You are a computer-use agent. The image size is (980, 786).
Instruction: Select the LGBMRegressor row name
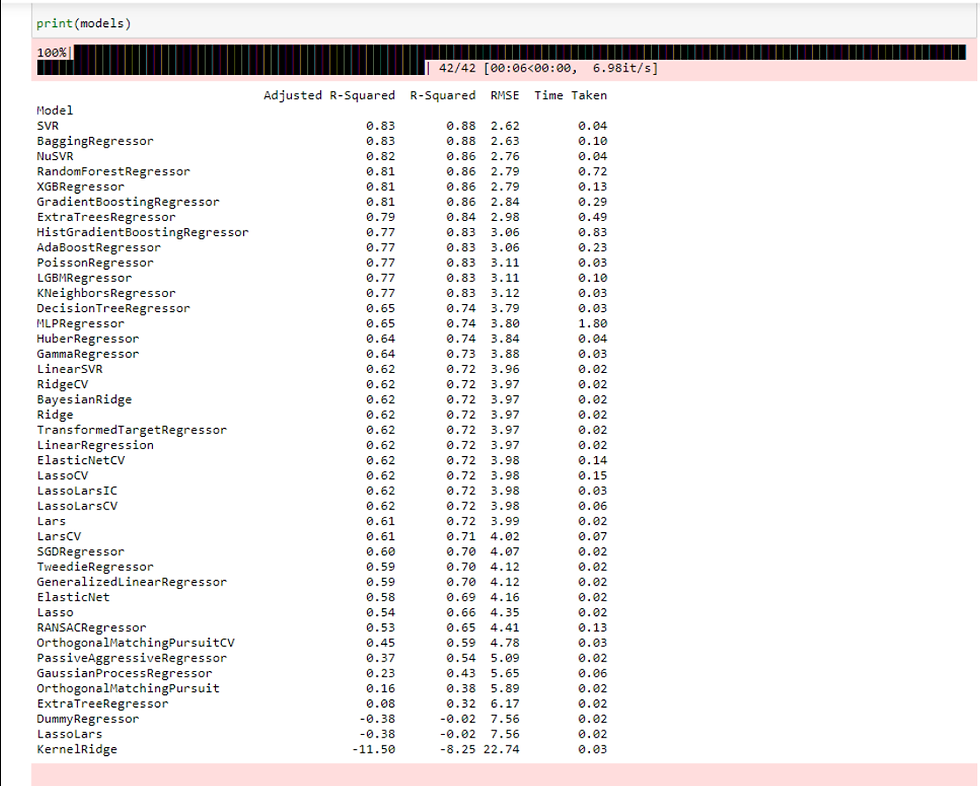point(84,278)
